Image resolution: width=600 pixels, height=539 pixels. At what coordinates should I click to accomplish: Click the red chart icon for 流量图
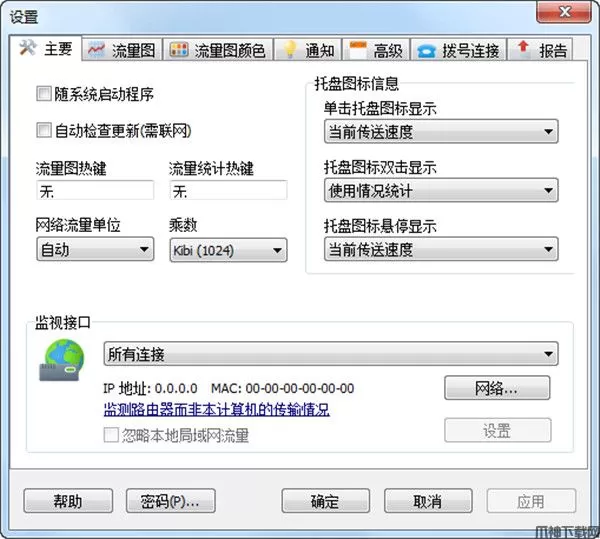(96, 50)
